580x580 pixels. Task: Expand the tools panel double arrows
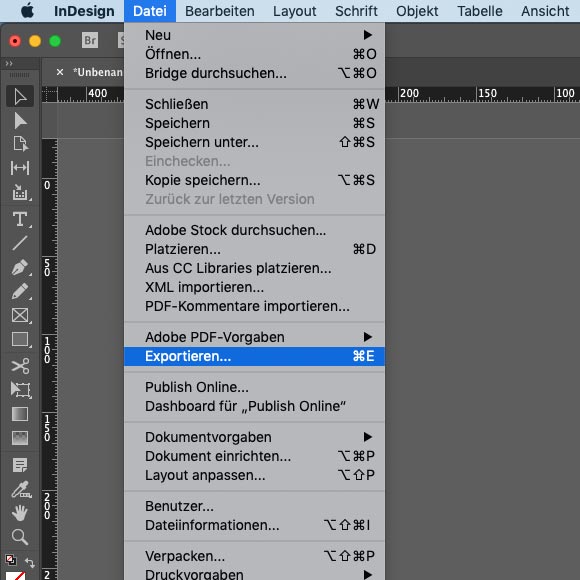pyautogui.click(x=9, y=64)
